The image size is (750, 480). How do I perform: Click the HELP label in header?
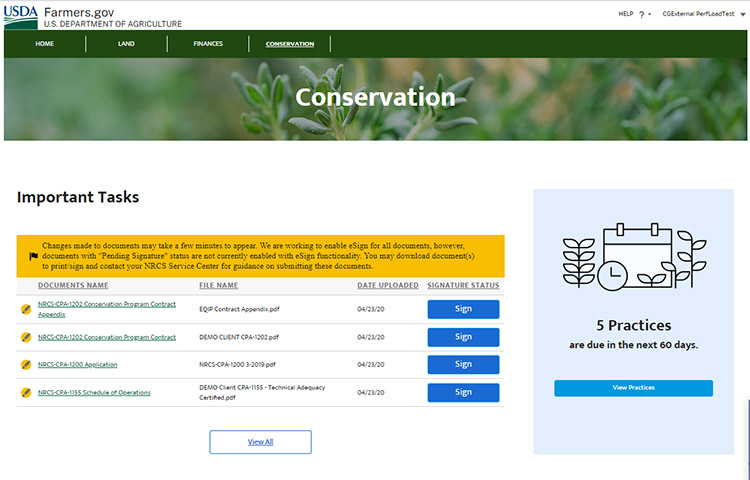point(626,14)
